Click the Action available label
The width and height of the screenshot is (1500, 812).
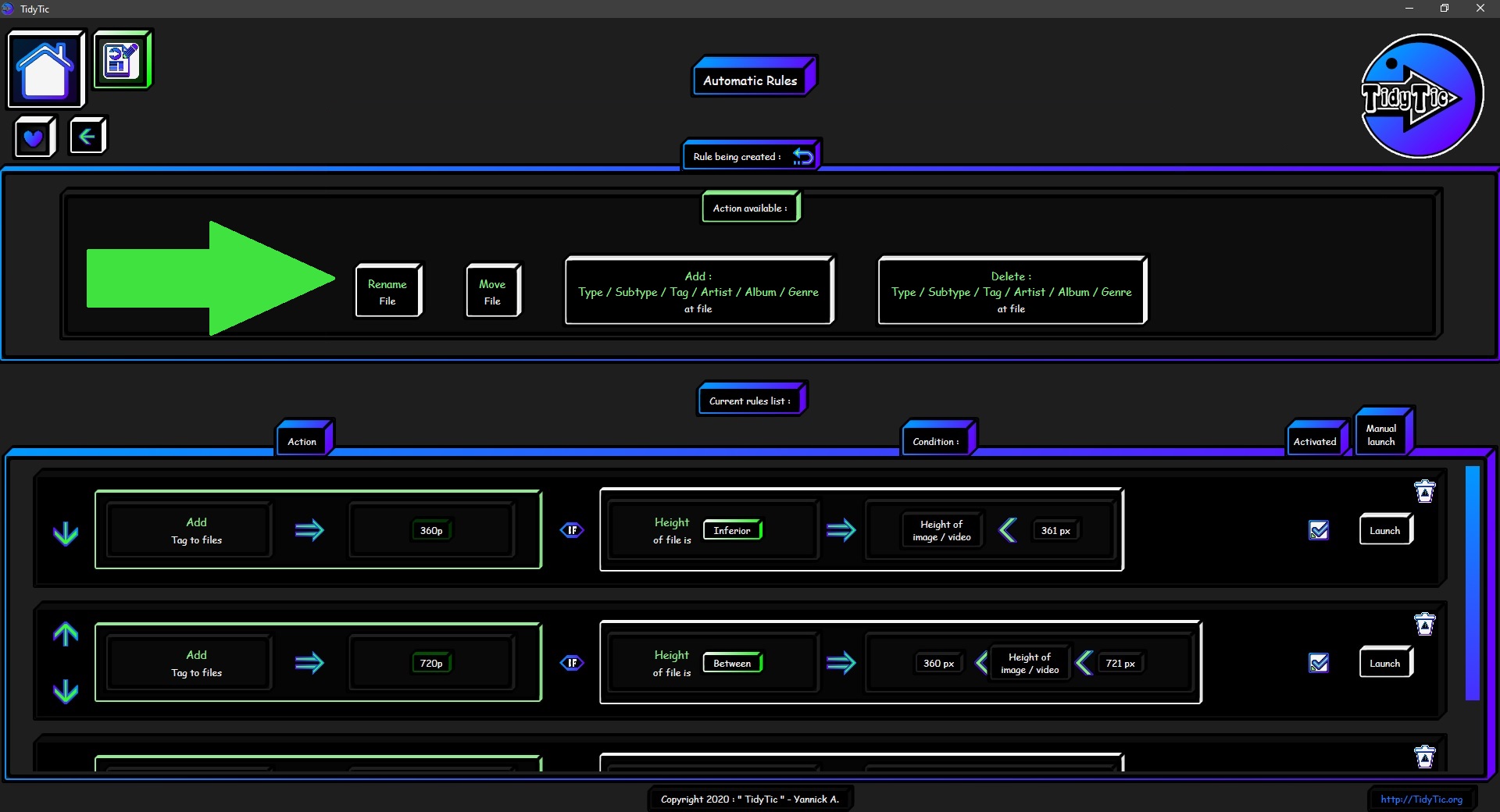point(751,207)
